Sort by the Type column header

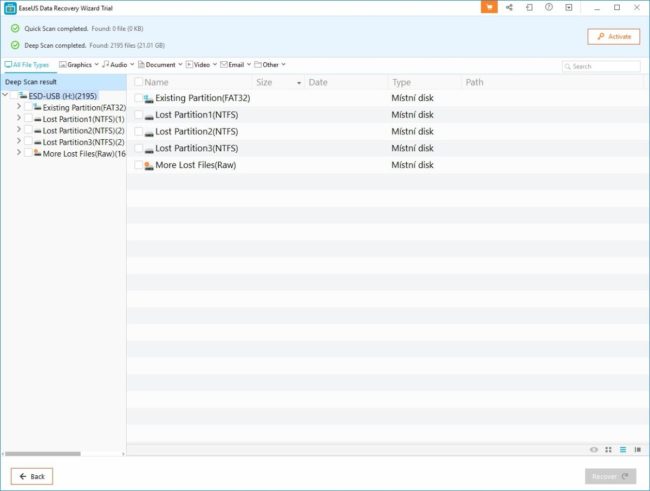pyautogui.click(x=424, y=82)
